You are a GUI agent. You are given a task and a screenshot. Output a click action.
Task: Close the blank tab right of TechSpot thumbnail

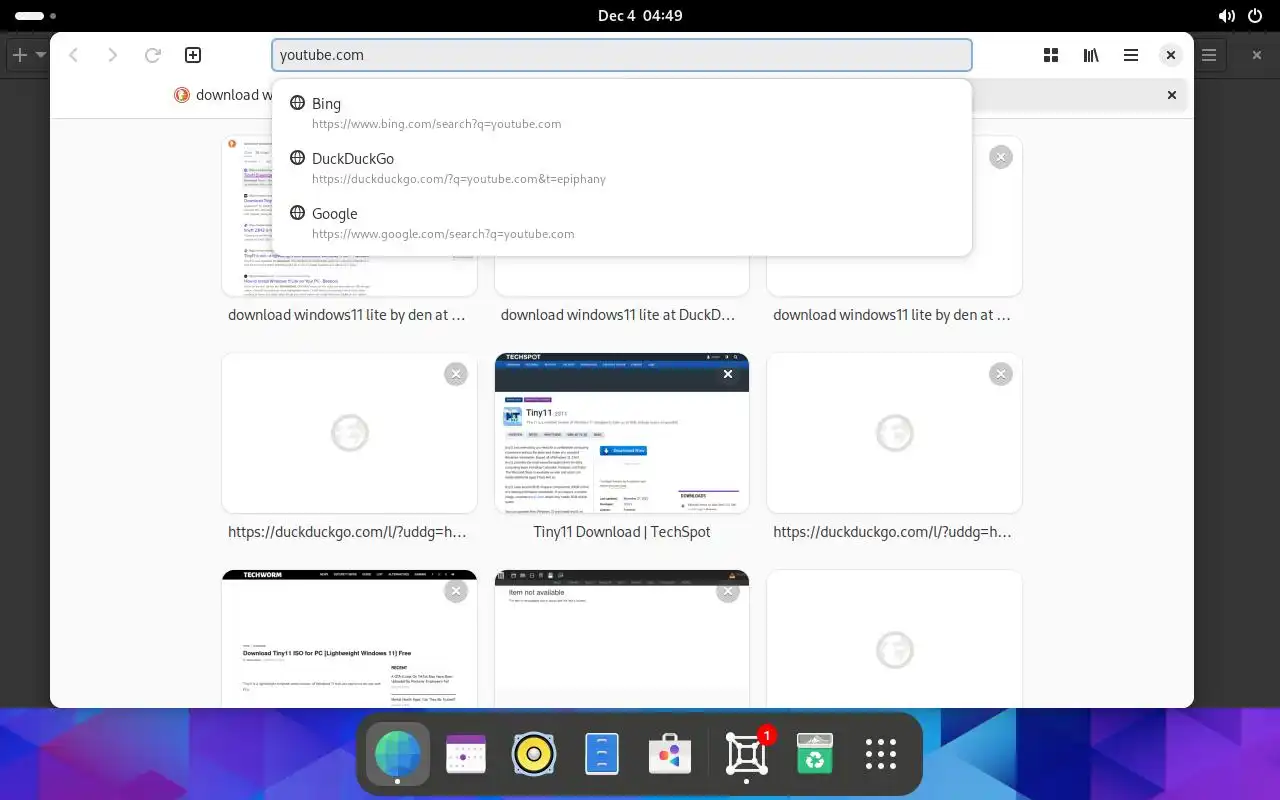point(1000,374)
